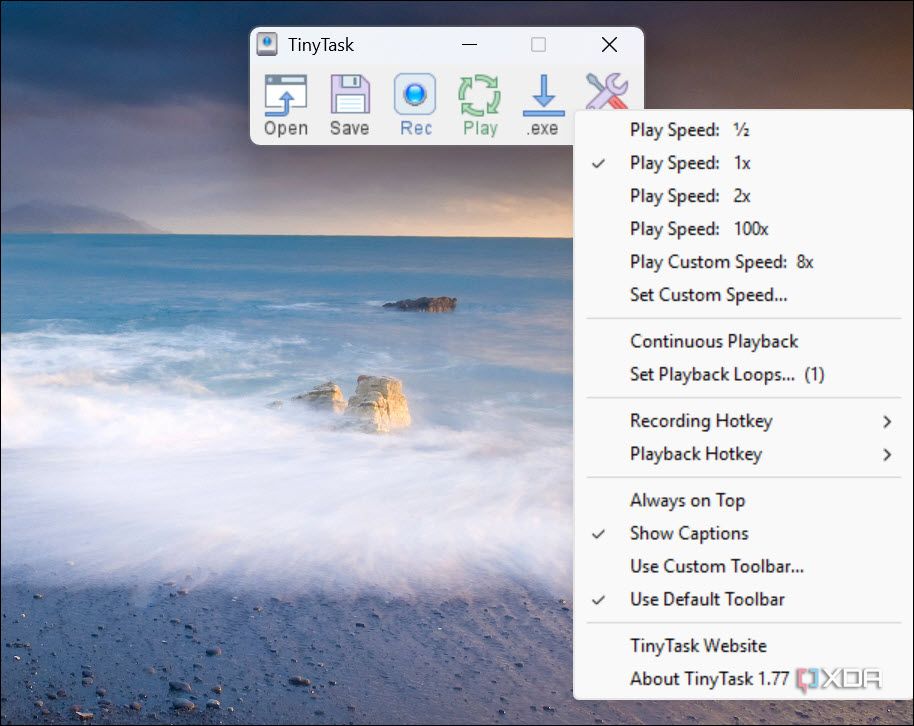Select Play Speed 1x option

pos(689,163)
